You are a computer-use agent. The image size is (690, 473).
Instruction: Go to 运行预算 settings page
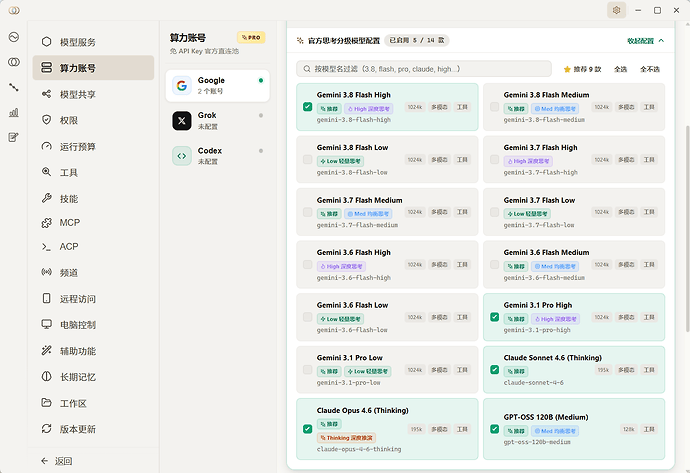click(x=93, y=146)
